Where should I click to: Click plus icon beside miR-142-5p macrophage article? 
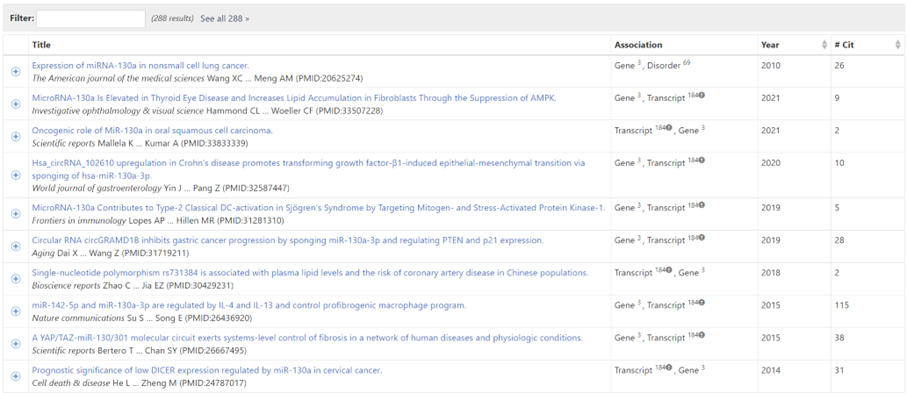pyautogui.click(x=16, y=311)
